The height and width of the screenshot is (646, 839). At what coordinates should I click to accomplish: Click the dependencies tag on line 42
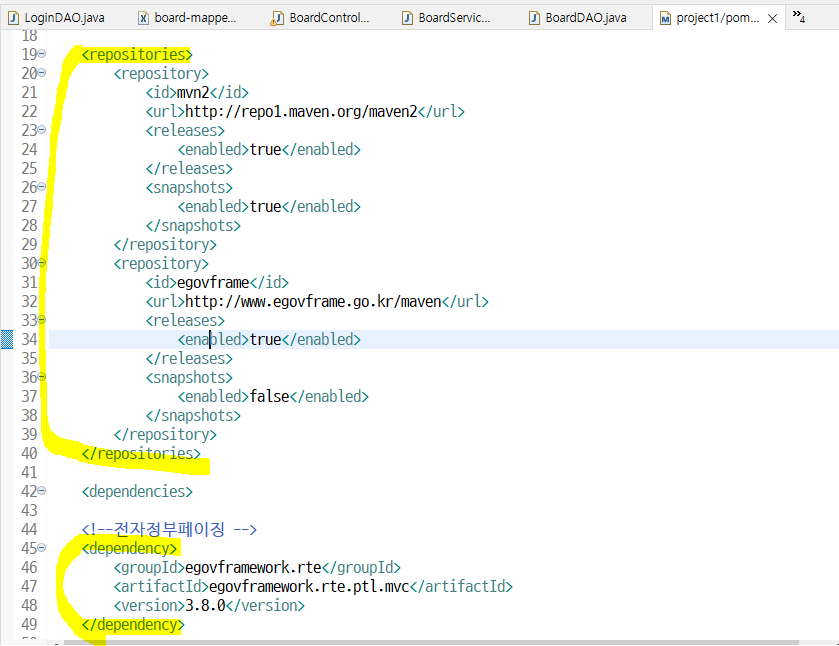137,491
